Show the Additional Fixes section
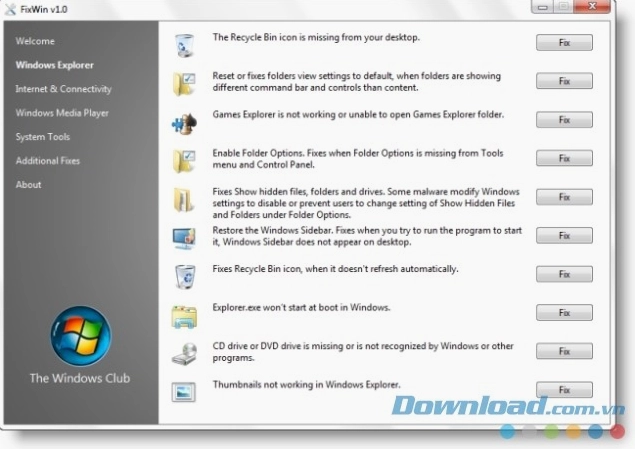635x449 pixels. tap(48, 160)
